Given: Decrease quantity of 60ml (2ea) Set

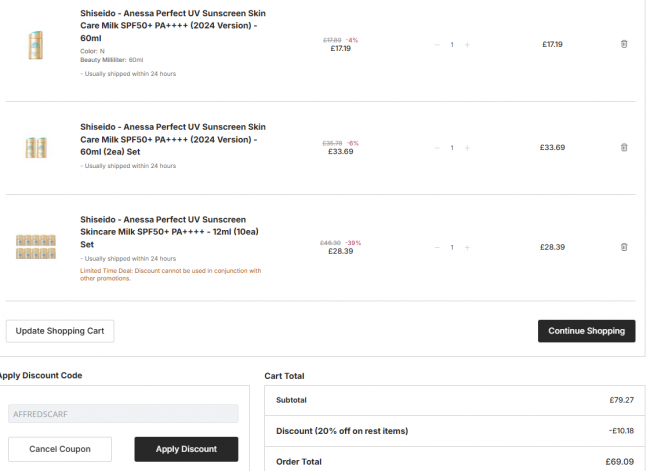Looking at the screenshot, I should [437, 148].
